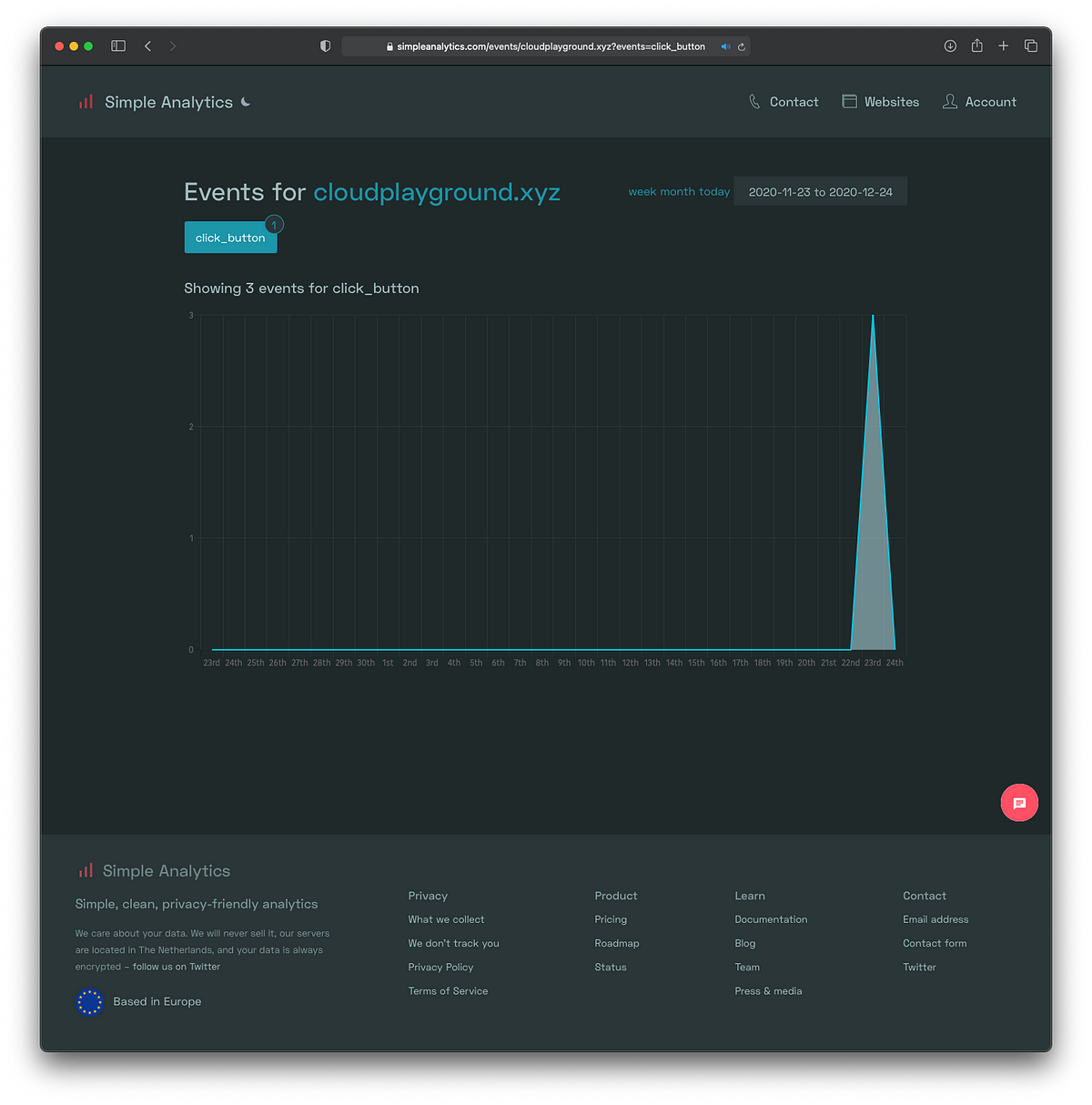Open the date range picker field
Image resolution: width=1092 pixels, height=1105 pixels.
point(821,191)
